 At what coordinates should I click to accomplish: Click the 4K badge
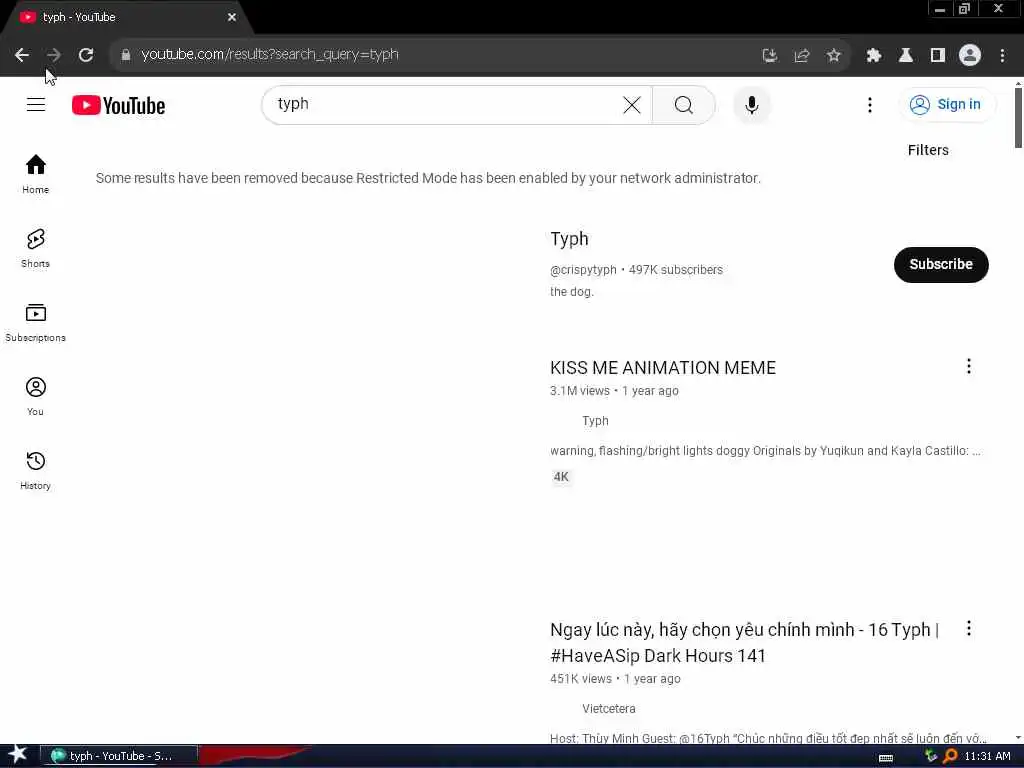561,477
